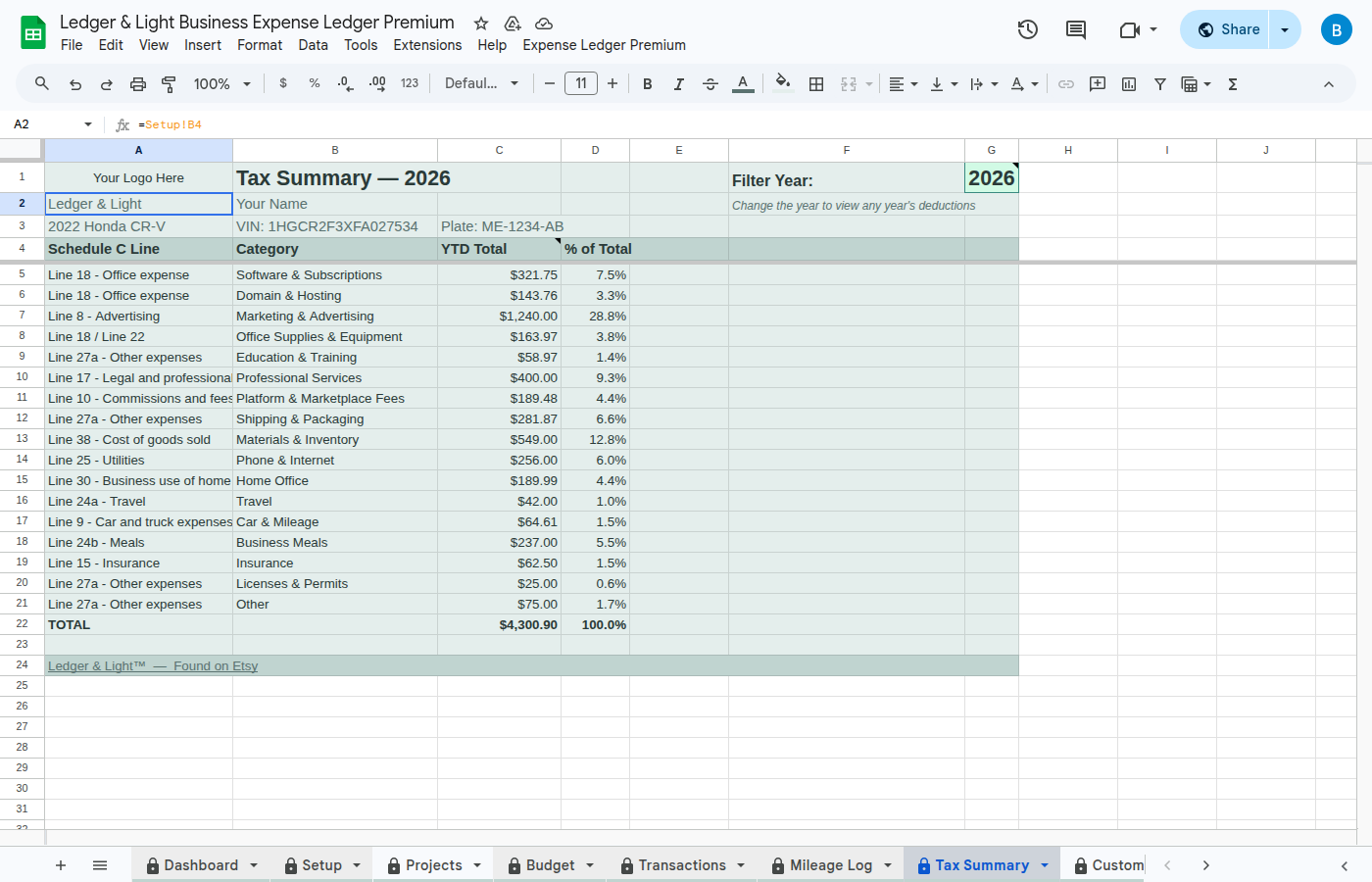
Task: Click the add sheet plus button
Action: pyautogui.click(x=61, y=865)
